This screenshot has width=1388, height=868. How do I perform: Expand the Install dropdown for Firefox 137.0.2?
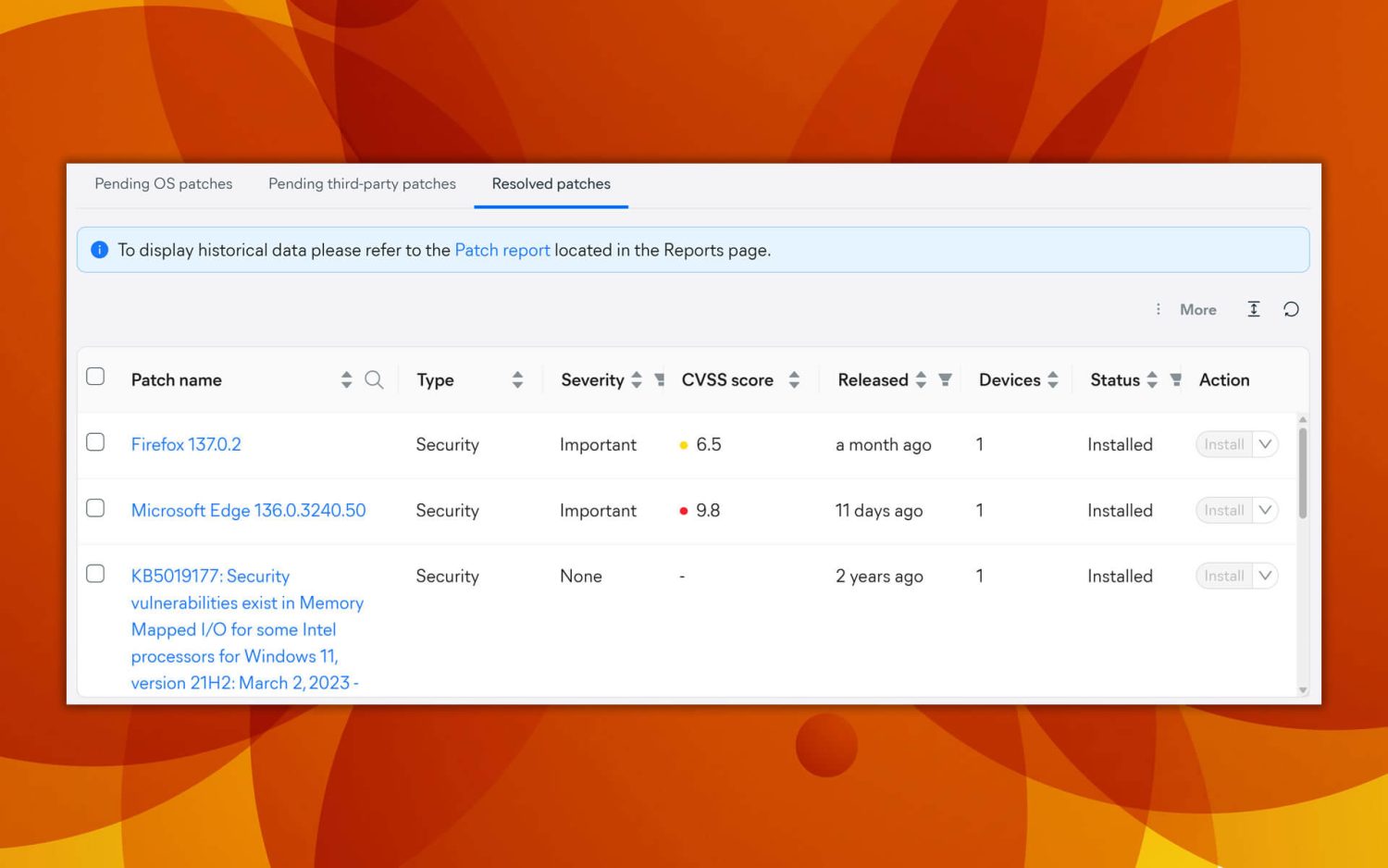coord(1264,444)
